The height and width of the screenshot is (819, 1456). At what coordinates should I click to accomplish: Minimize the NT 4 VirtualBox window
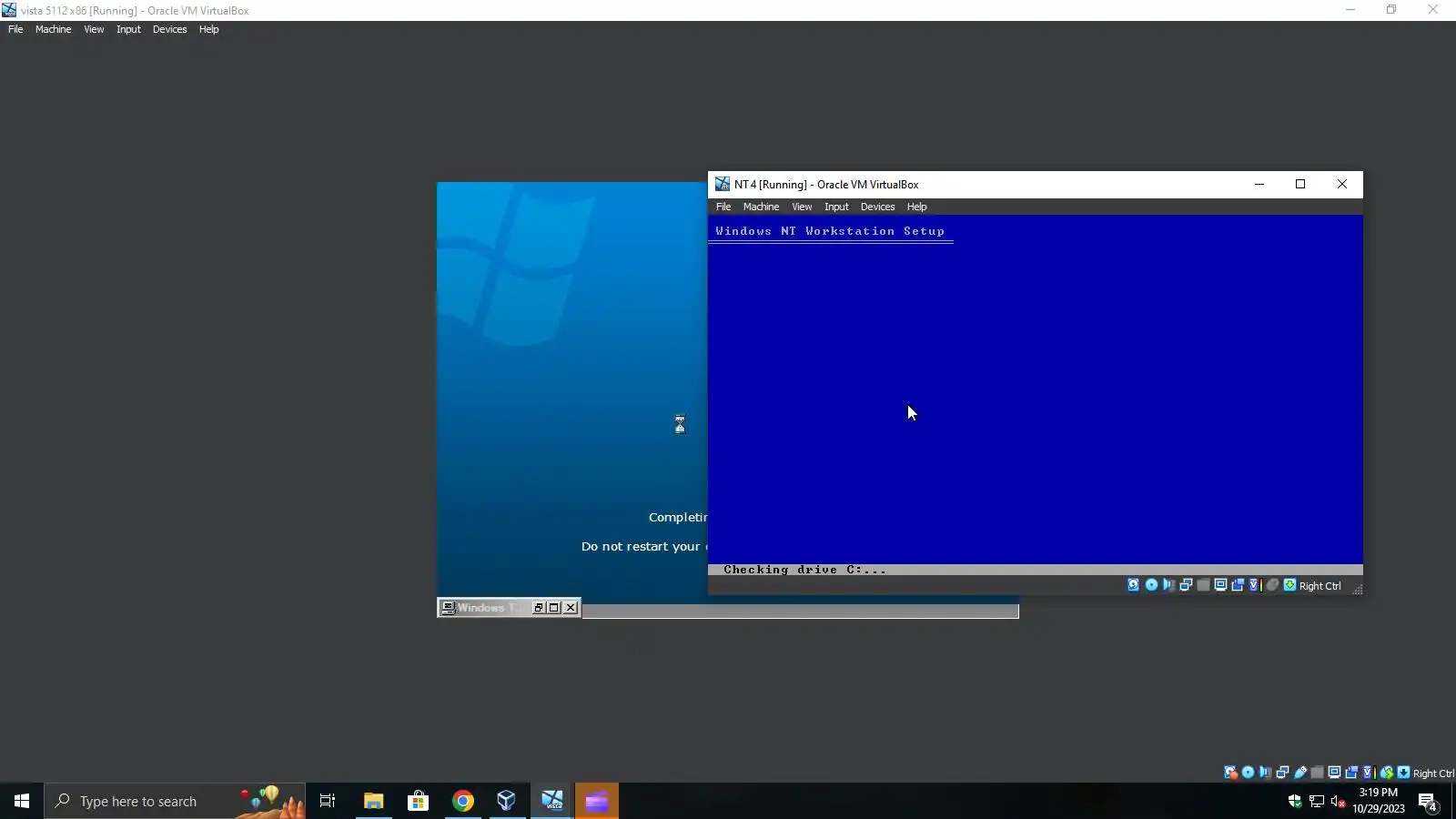pos(1259,184)
